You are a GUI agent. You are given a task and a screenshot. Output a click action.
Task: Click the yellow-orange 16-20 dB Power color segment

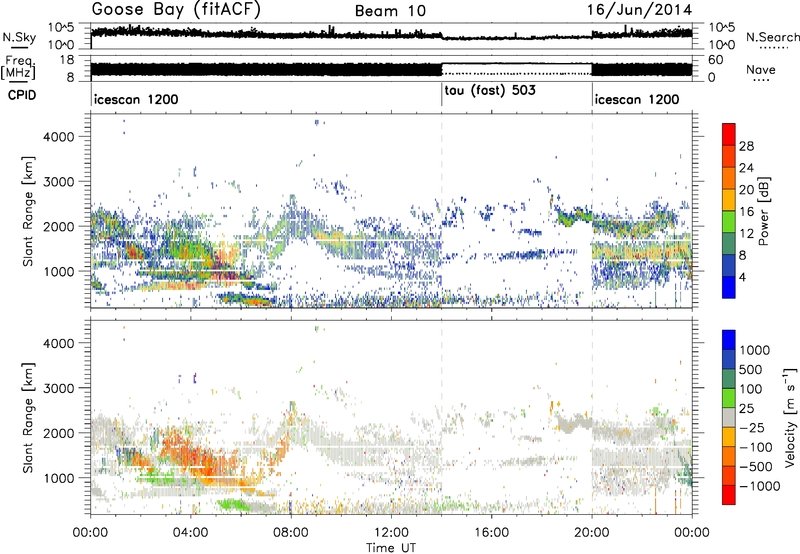[x=729, y=200]
